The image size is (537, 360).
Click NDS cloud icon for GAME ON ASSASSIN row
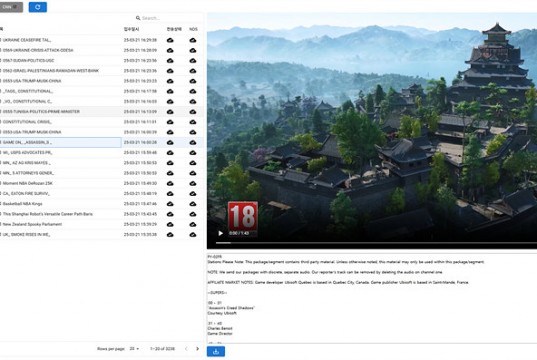tap(193, 142)
